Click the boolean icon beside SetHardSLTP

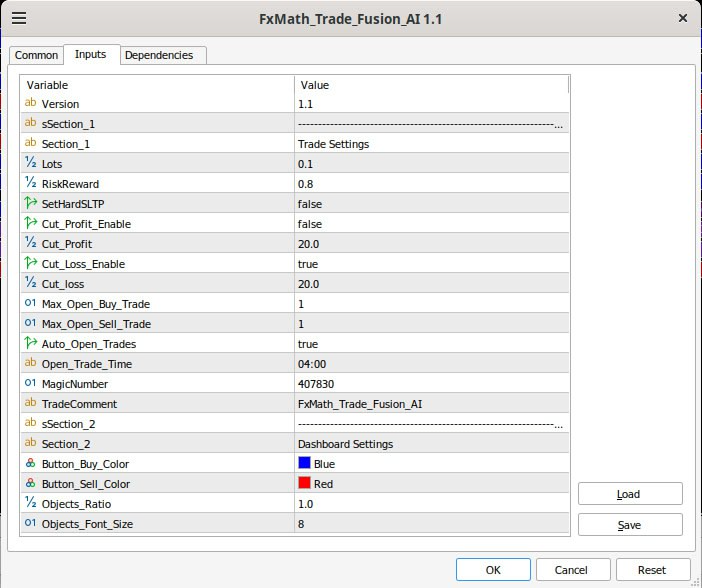(30, 204)
